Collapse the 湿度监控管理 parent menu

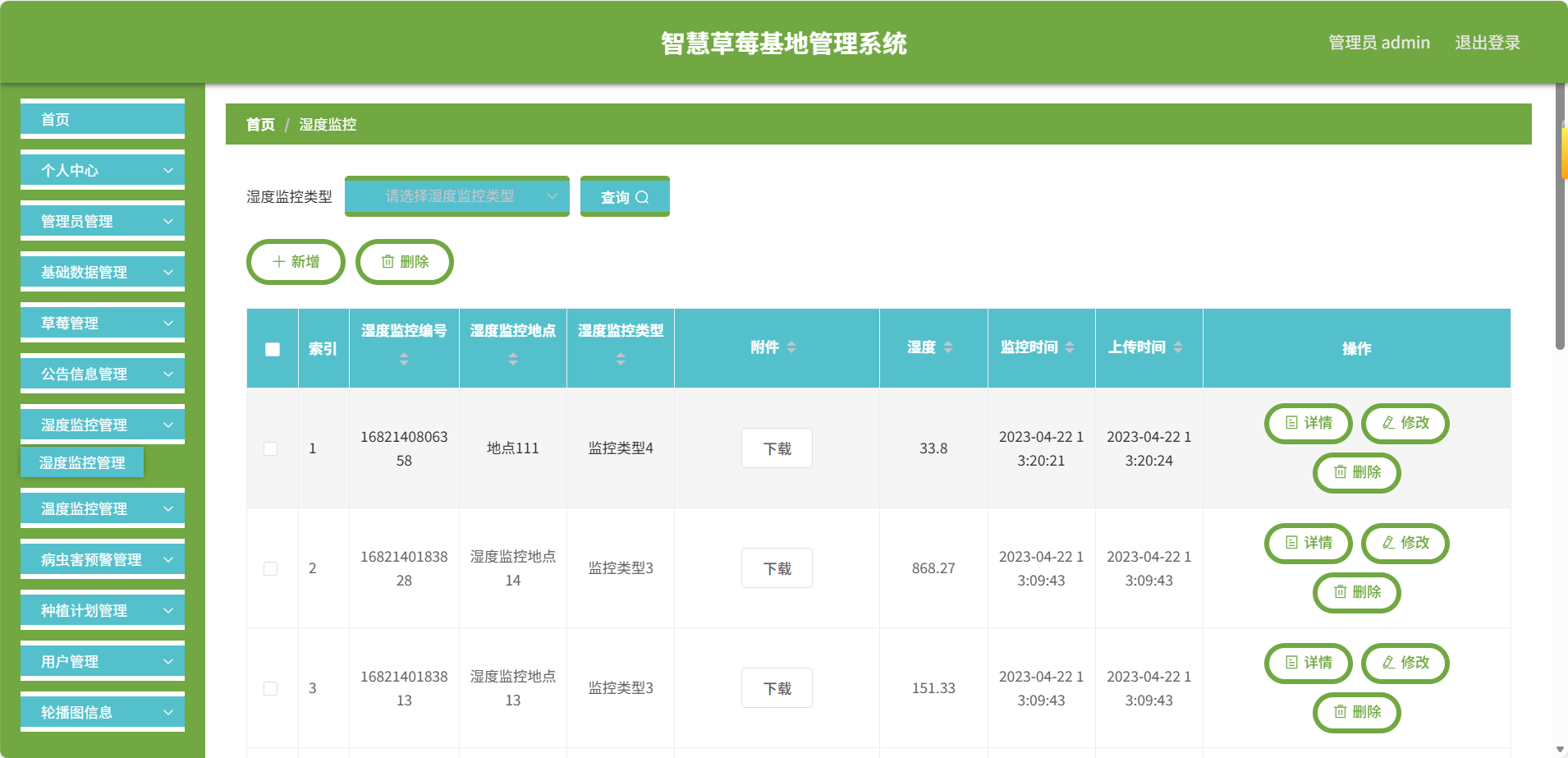pos(103,425)
